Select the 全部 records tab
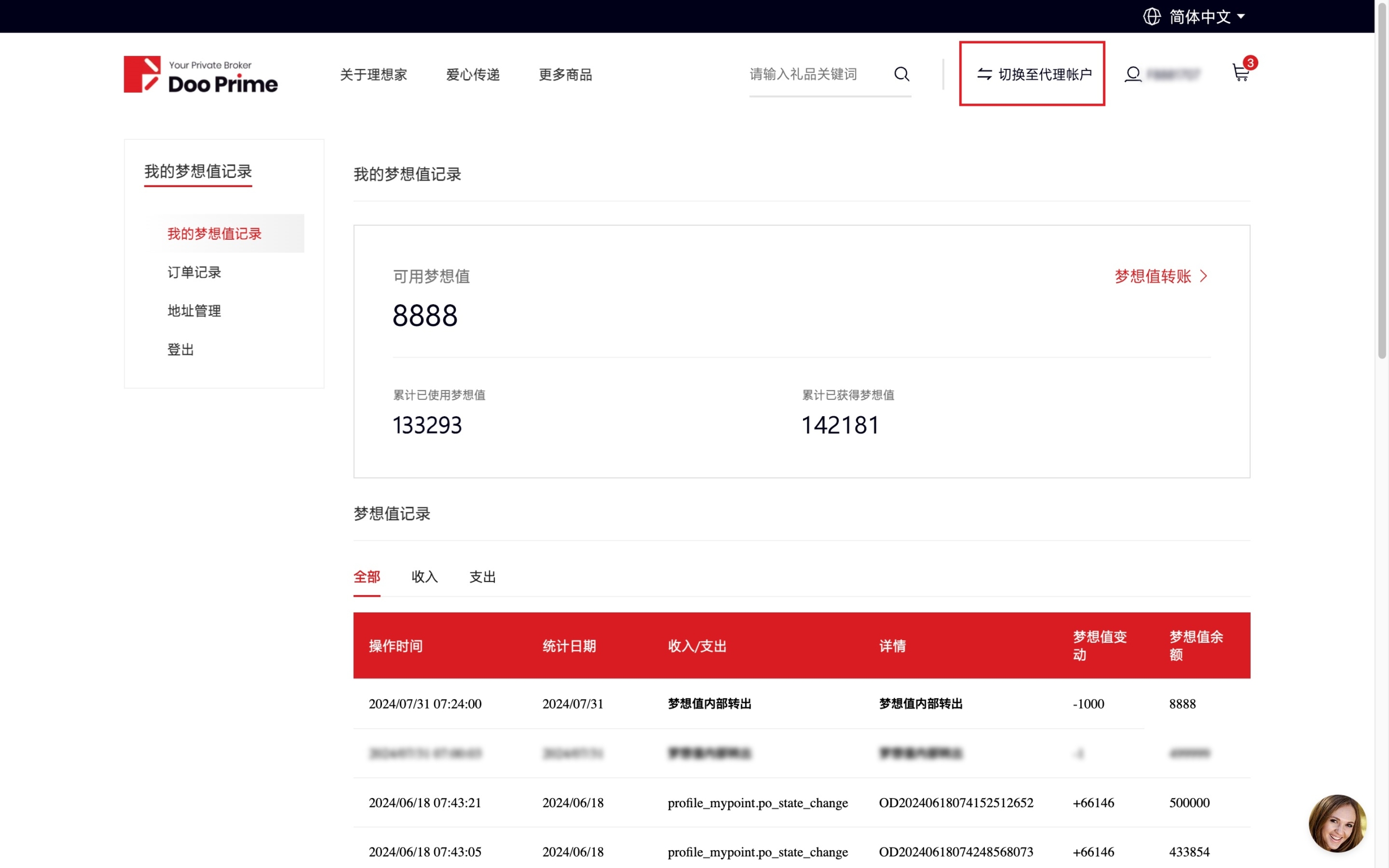 click(x=366, y=576)
